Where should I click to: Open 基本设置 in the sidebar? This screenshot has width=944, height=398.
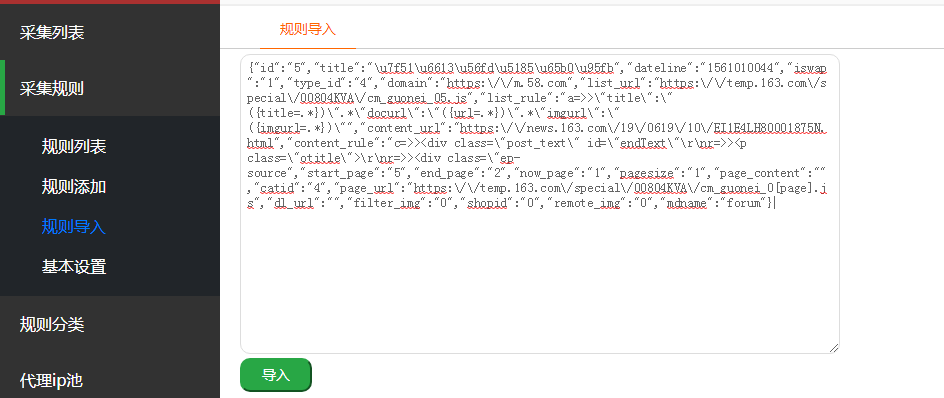click(x=73, y=266)
